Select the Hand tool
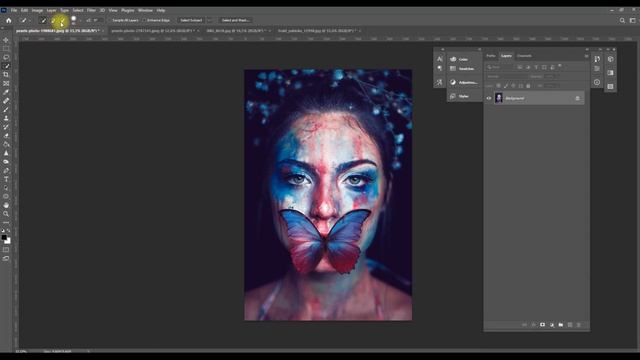Image resolution: width=640 pixels, height=360 pixels. tap(6, 205)
